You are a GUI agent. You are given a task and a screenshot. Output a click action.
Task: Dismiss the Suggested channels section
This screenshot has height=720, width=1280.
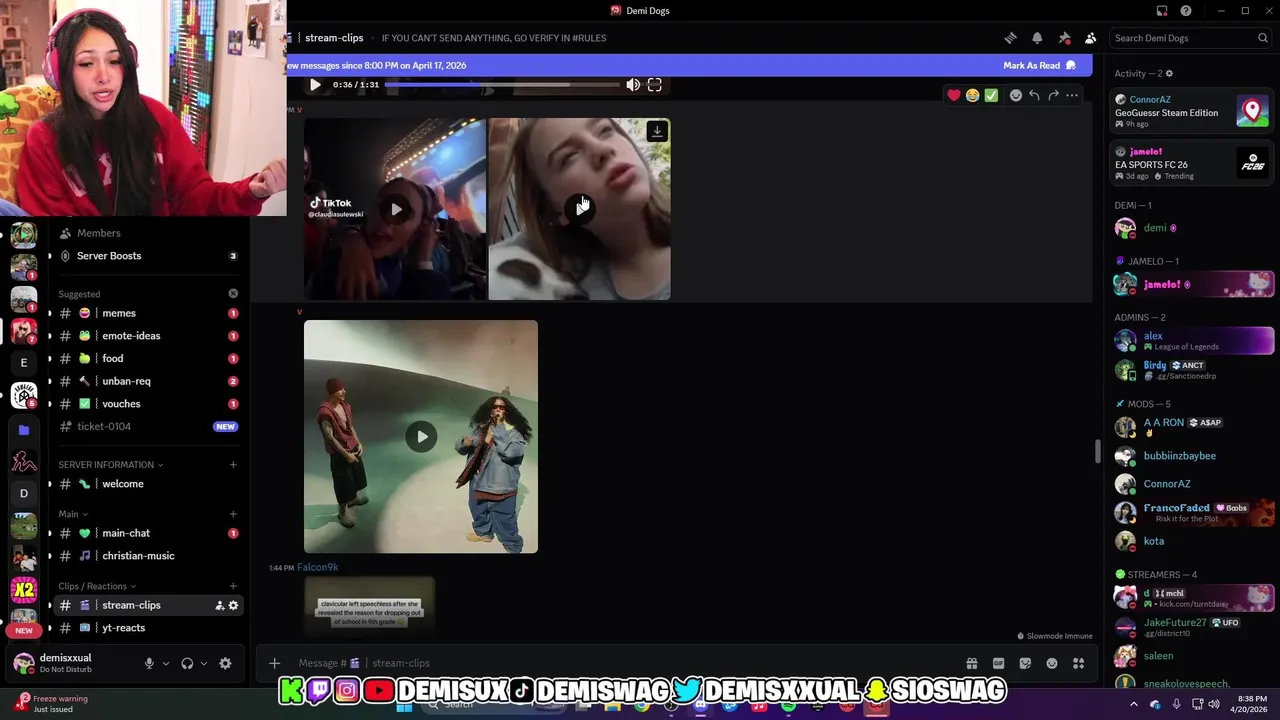coord(233,294)
